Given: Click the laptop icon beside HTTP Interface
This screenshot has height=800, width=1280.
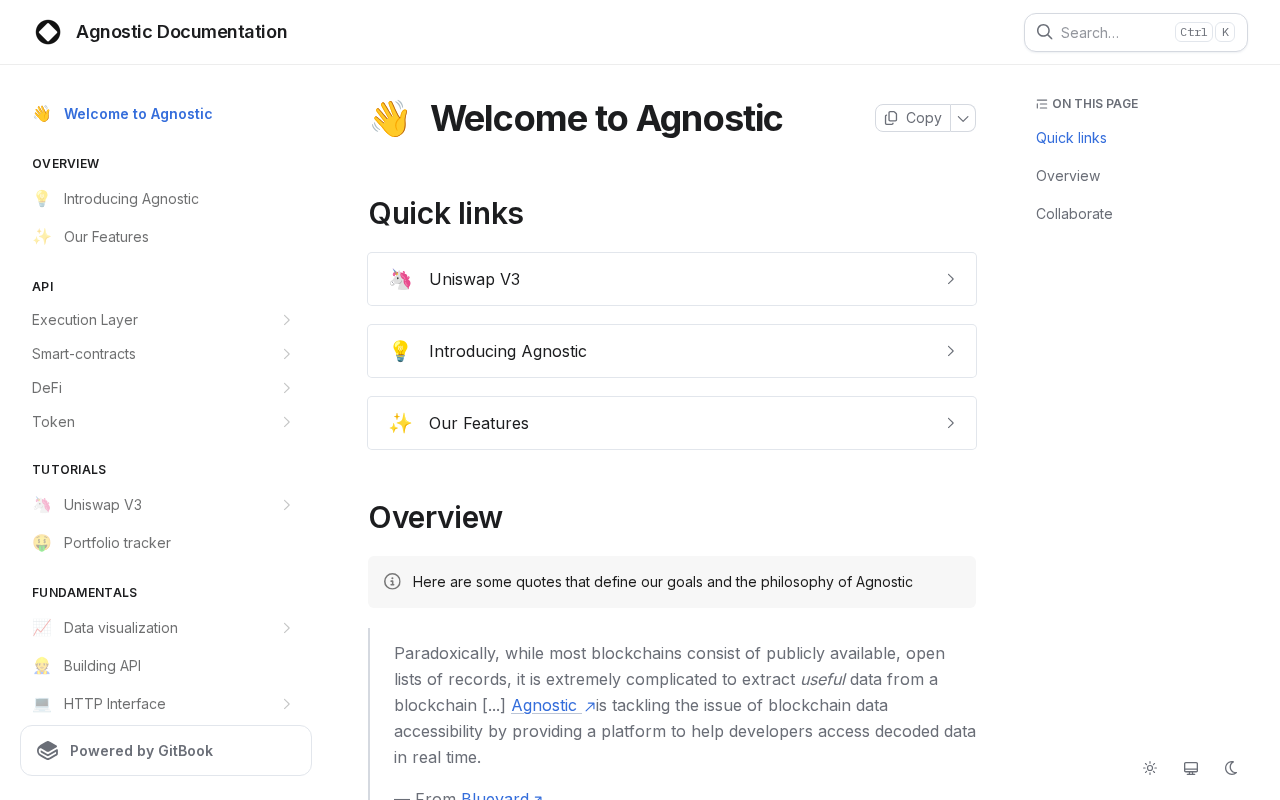Looking at the screenshot, I should pos(42,704).
